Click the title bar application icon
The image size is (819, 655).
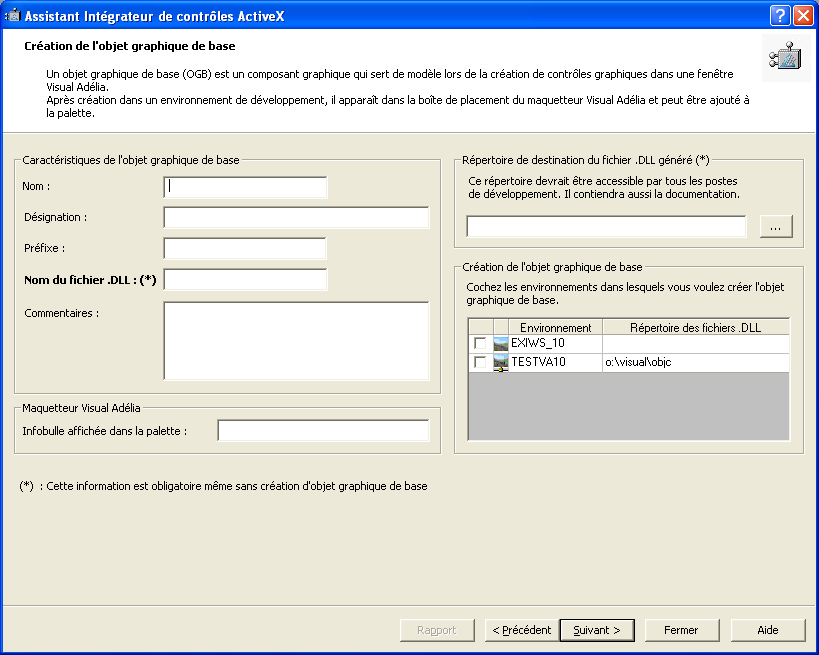tap(13, 15)
